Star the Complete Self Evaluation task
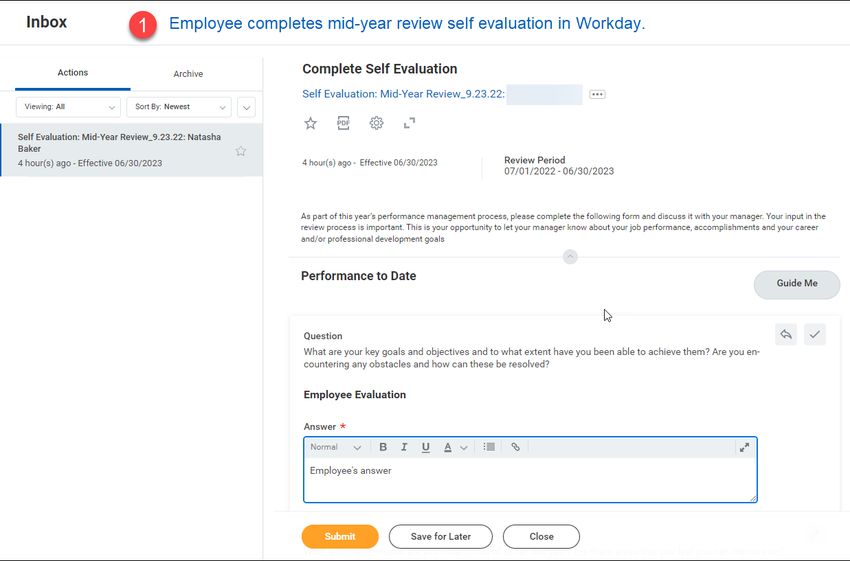This screenshot has height=561, width=850. pos(310,123)
